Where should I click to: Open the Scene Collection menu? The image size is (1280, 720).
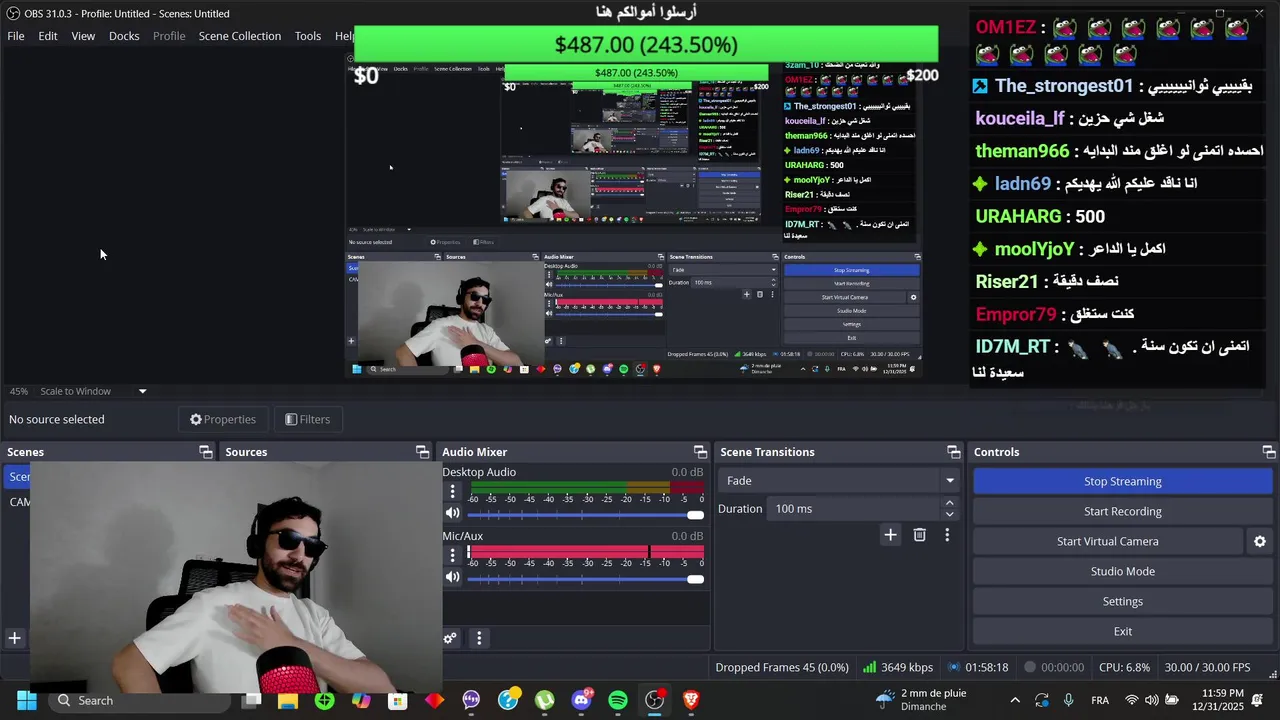pos(240,36)
